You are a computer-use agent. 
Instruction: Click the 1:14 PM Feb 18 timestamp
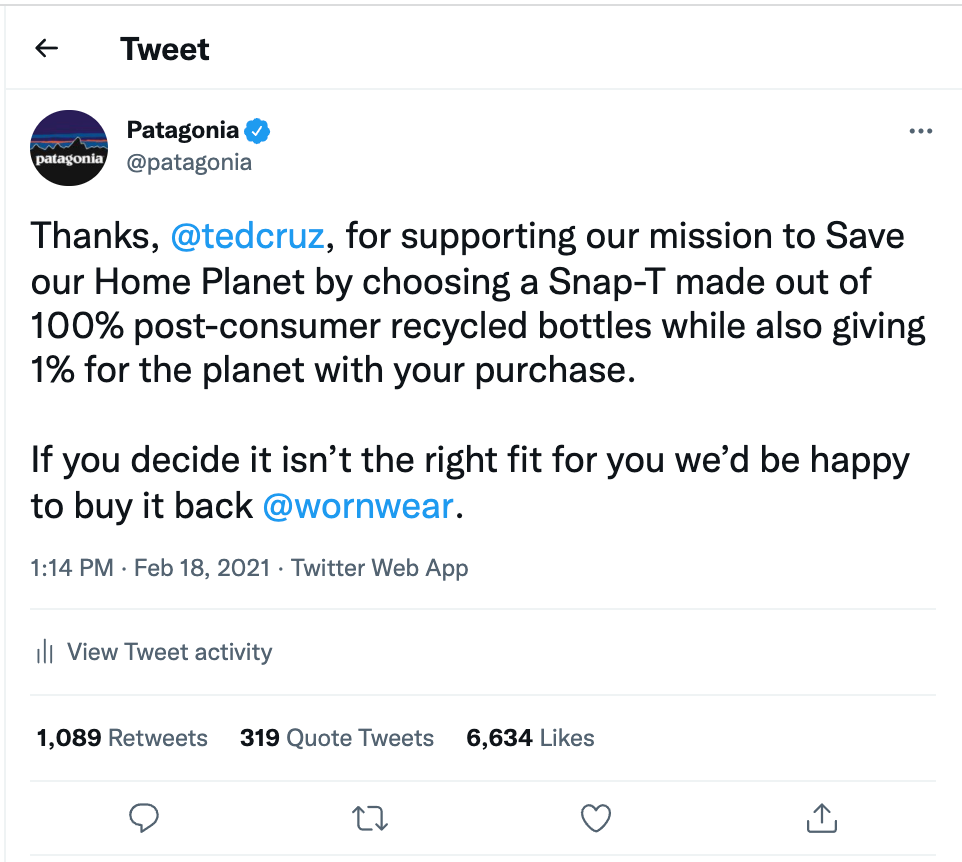tap(150, 568)
